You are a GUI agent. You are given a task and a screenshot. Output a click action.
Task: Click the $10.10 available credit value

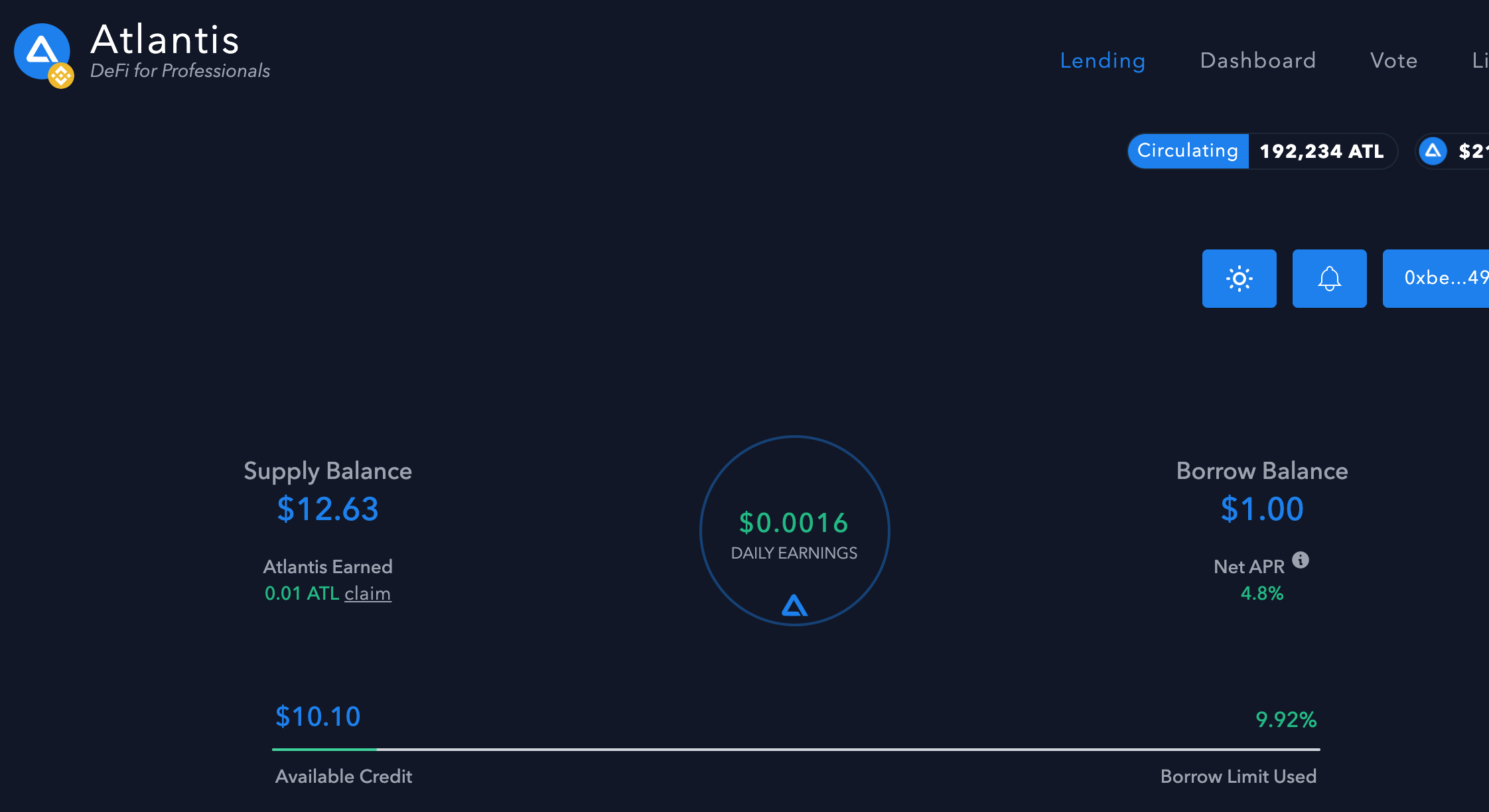318,716
